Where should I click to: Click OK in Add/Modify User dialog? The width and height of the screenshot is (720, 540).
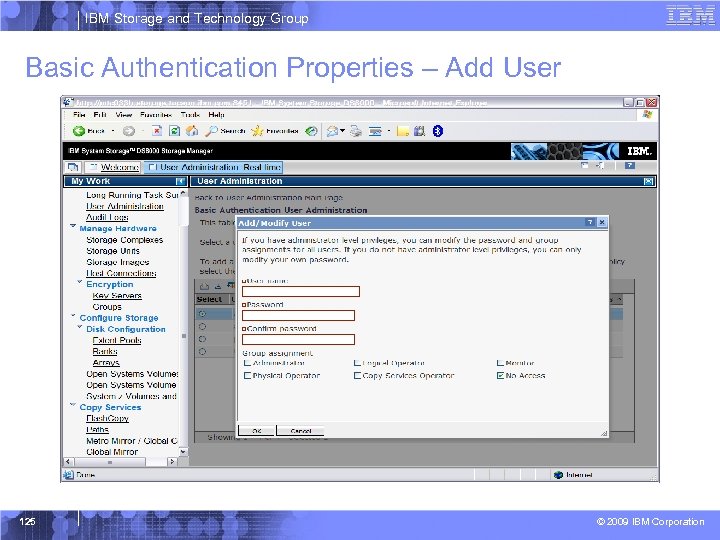click(x=257, y=431)
